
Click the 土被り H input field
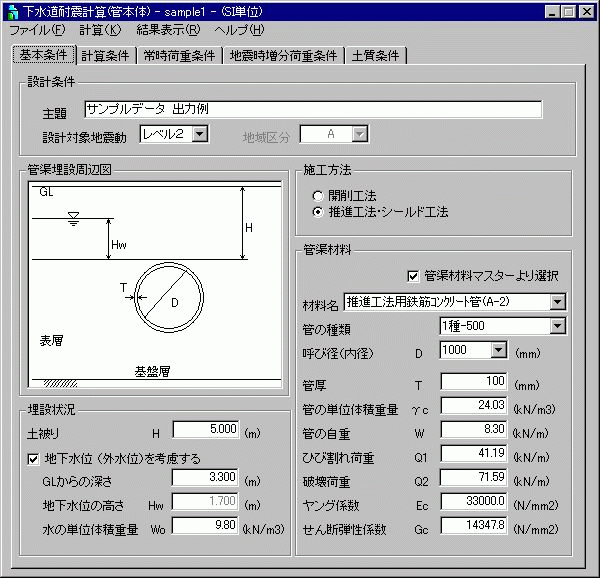(x=205, y=429)
